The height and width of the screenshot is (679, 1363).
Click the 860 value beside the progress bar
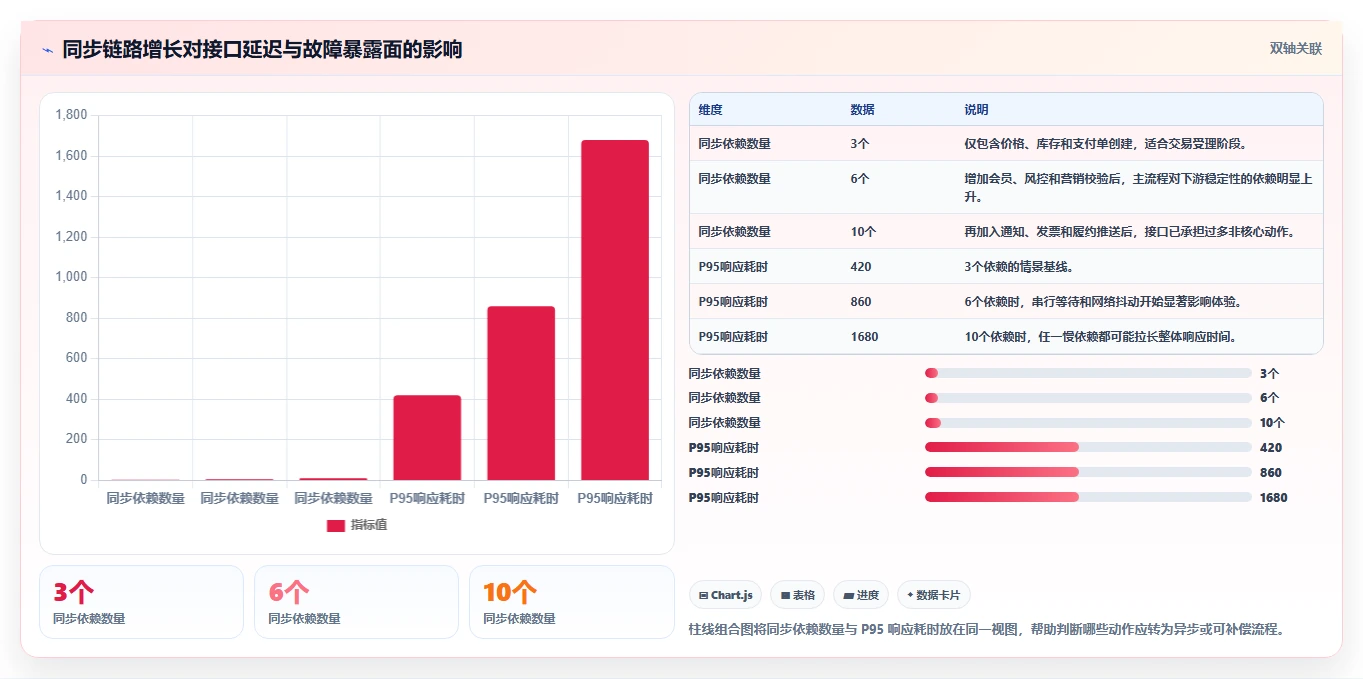tap(1271, 472)
